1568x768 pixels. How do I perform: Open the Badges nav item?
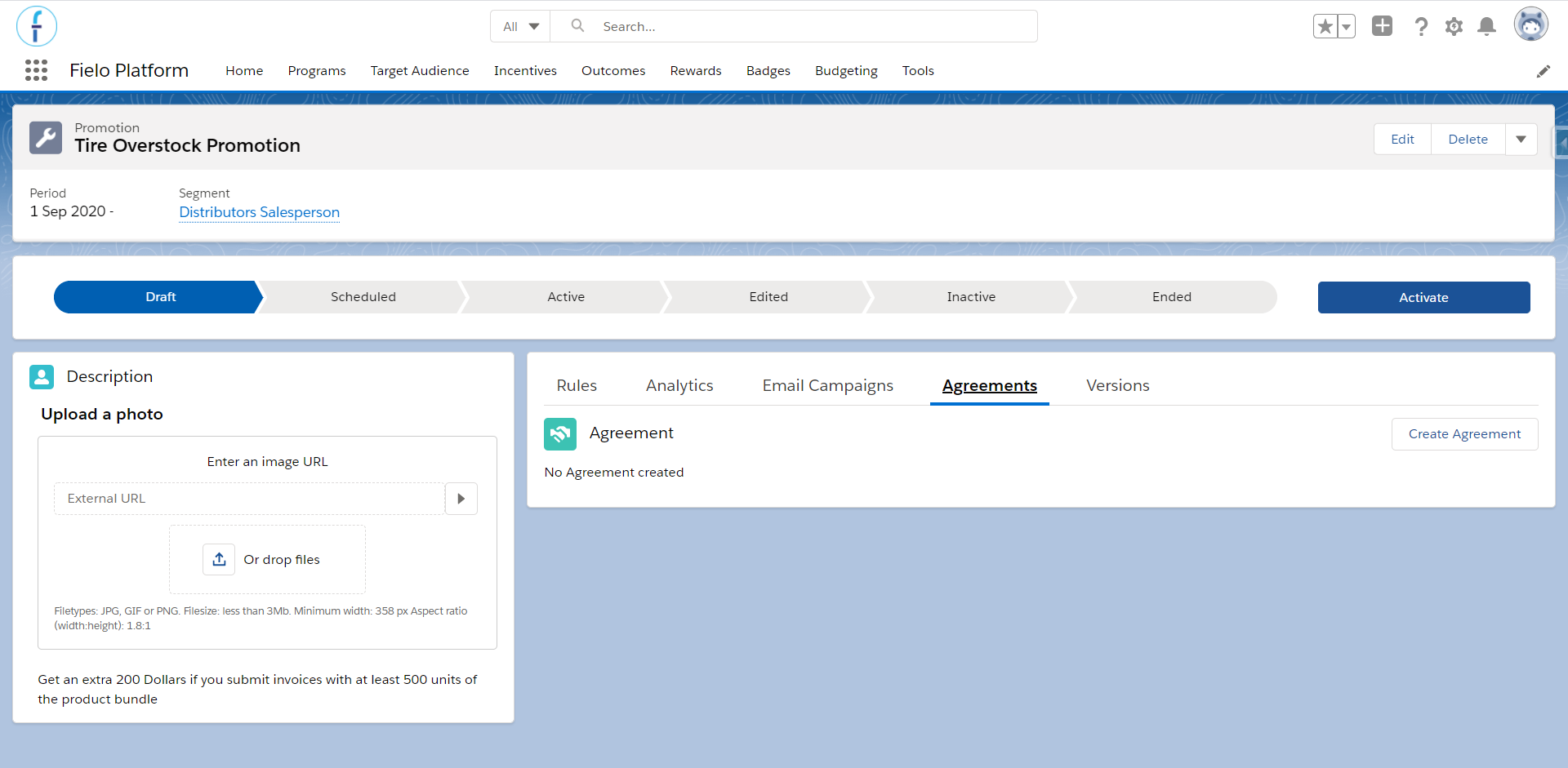coord(768,71)
